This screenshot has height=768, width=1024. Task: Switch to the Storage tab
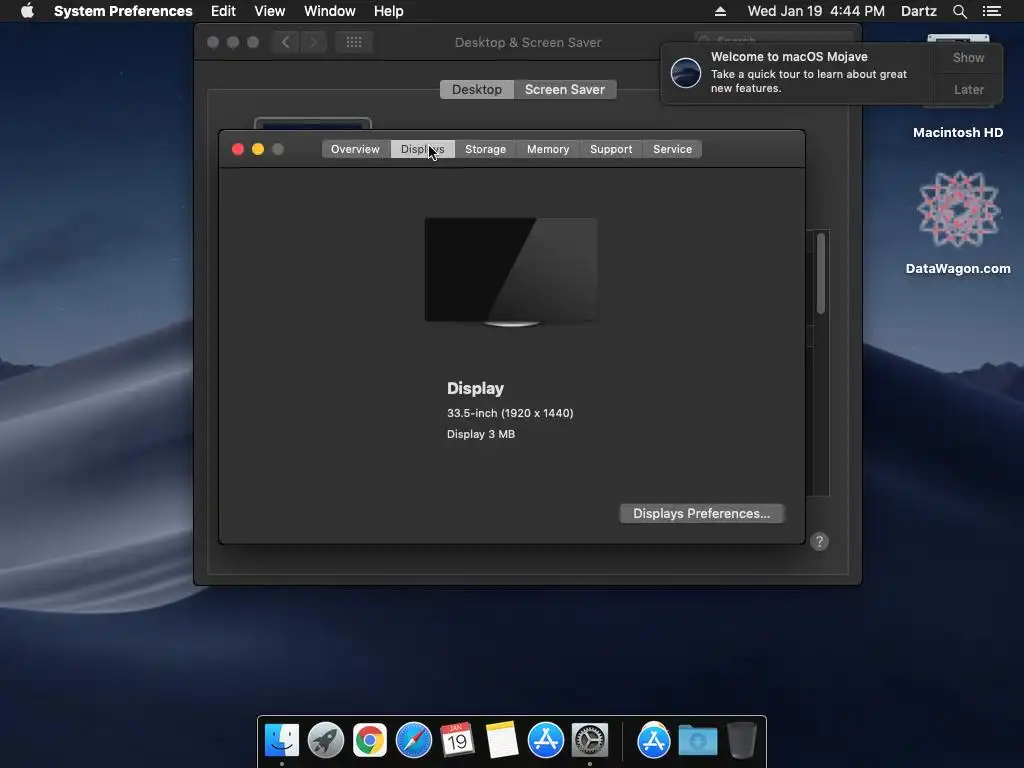(x=485, y=150)
